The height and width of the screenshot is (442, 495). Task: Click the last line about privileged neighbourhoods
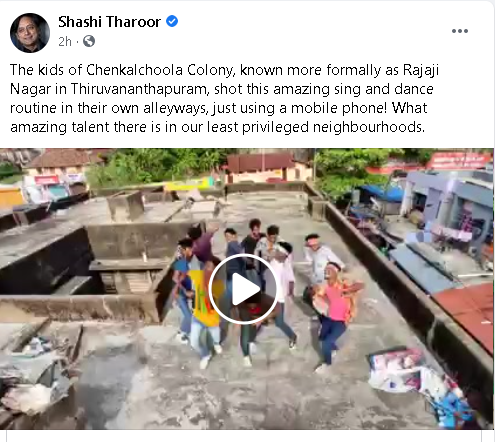(217, 127)
